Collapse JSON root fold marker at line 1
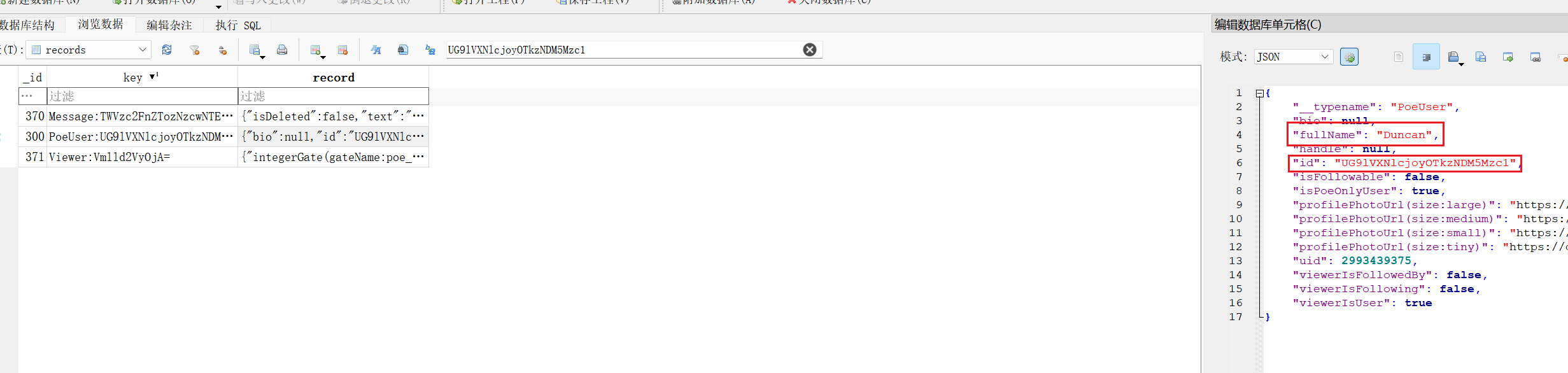Image resolution: width=1568 pixels, height=373 pixels. 1259,94
